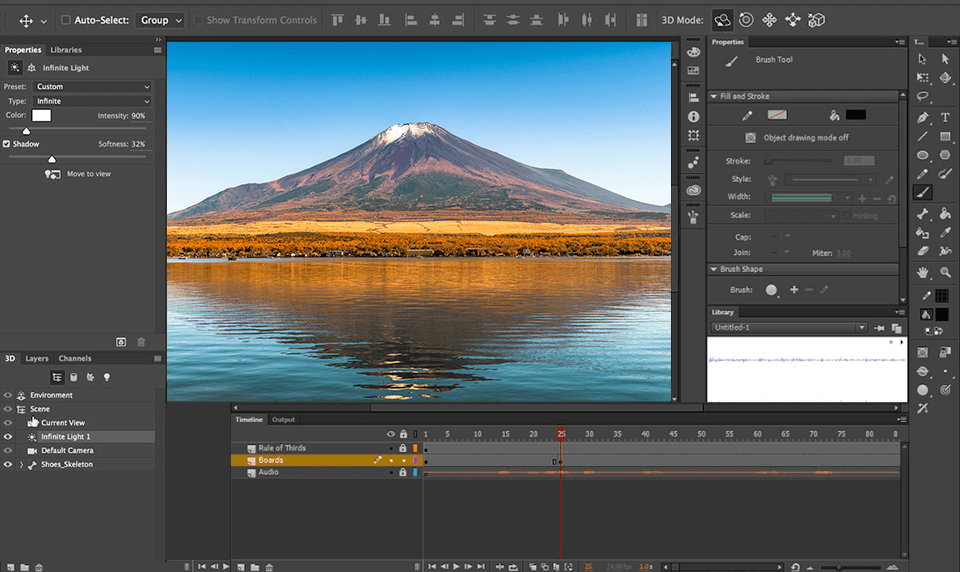Select the Subselection tool
Viewport: 960px width, 572px height.
pos(945,59)
